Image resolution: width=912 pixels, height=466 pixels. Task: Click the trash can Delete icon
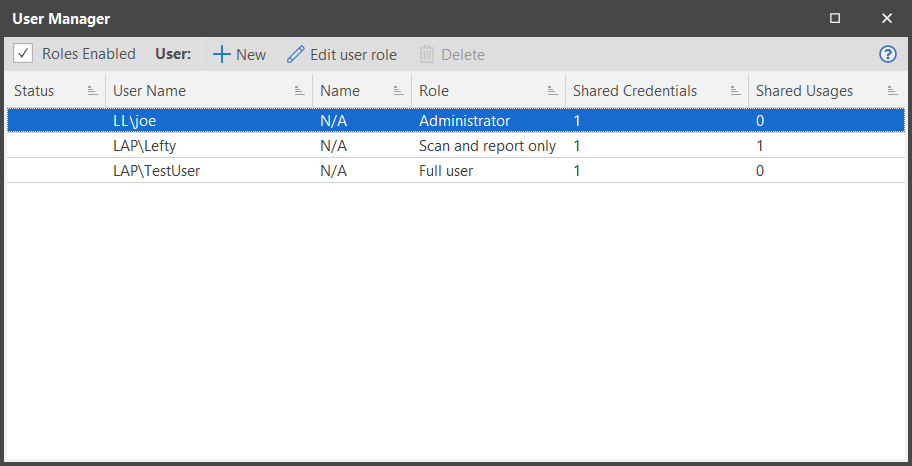coord(427,55)
